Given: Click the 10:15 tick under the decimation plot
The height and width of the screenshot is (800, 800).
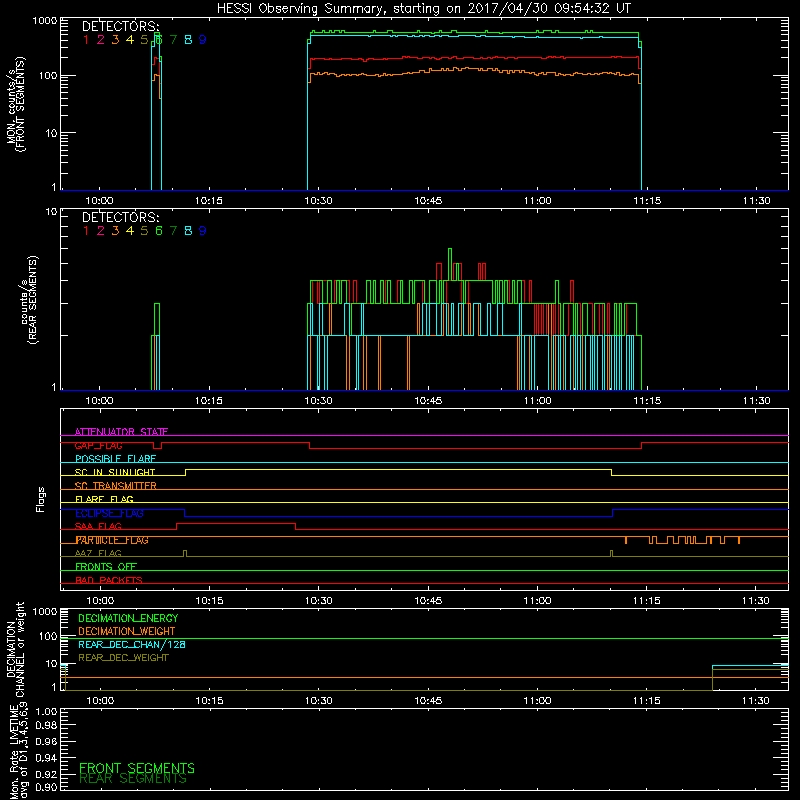Looking at the screenshot, I should click(209, 701).
